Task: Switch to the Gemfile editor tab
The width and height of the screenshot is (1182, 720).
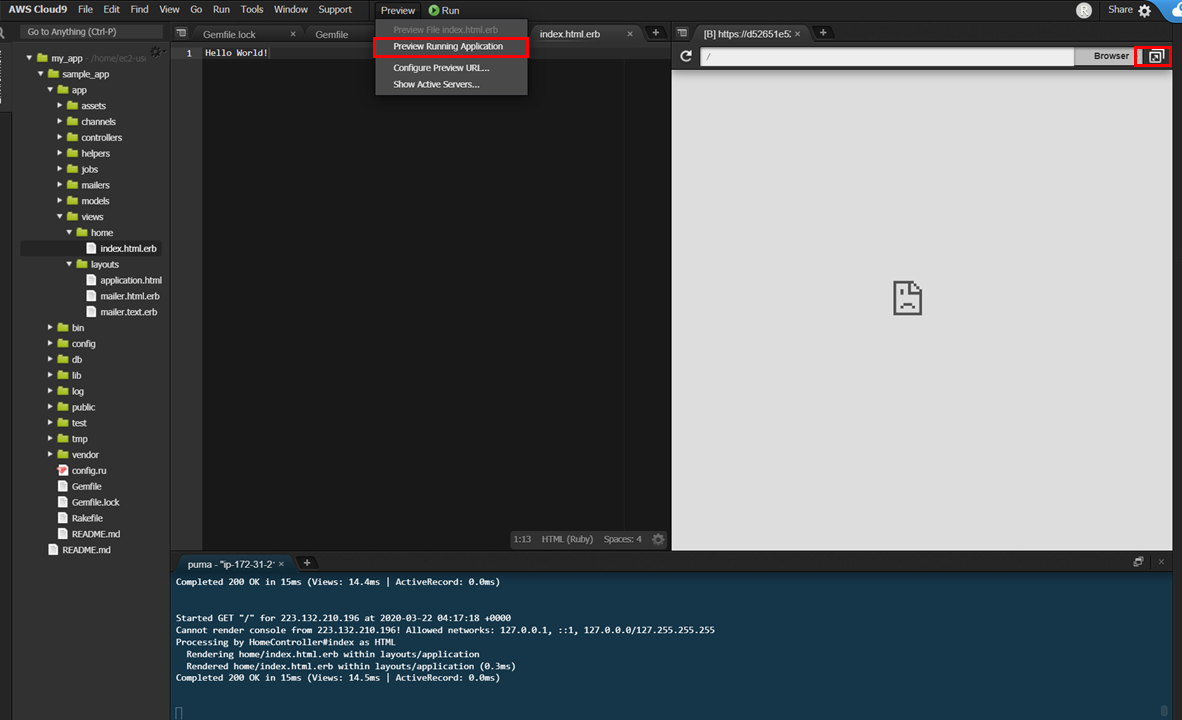Action: point(332,35)
